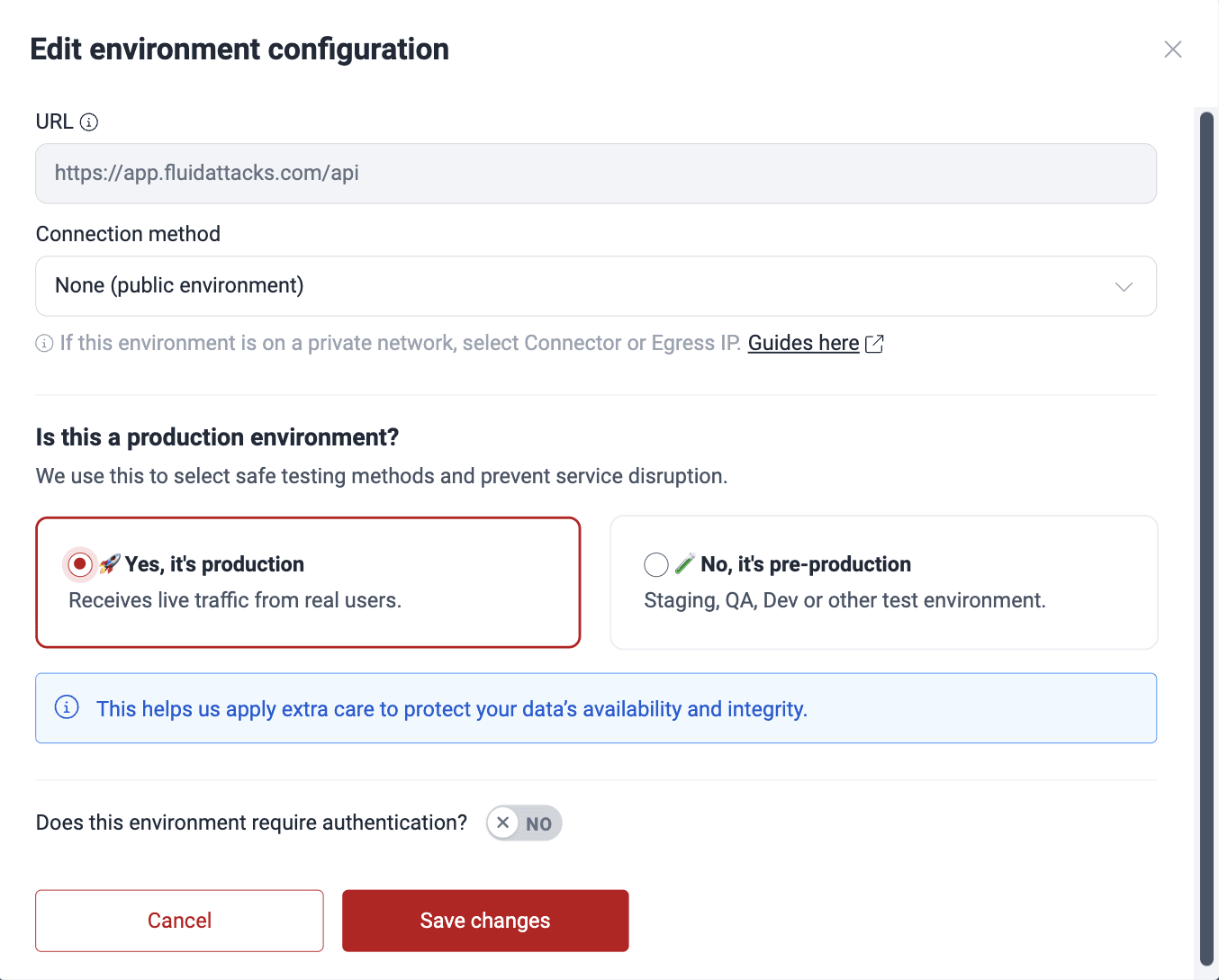Click the info icon in the blue notice
The height and width of the screenshot is (980, 1219).
(67, 708)
